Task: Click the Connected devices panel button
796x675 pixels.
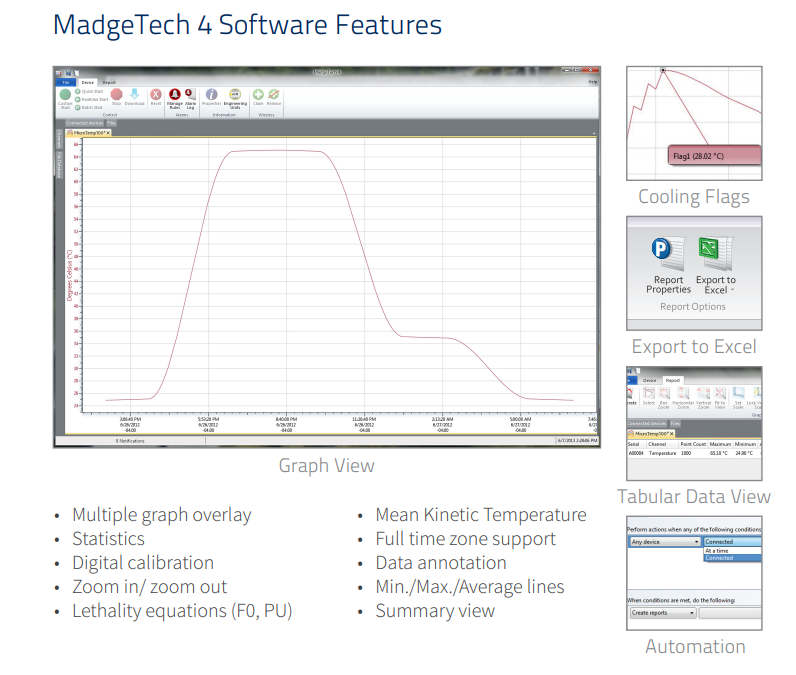Action: click(84, 123)
